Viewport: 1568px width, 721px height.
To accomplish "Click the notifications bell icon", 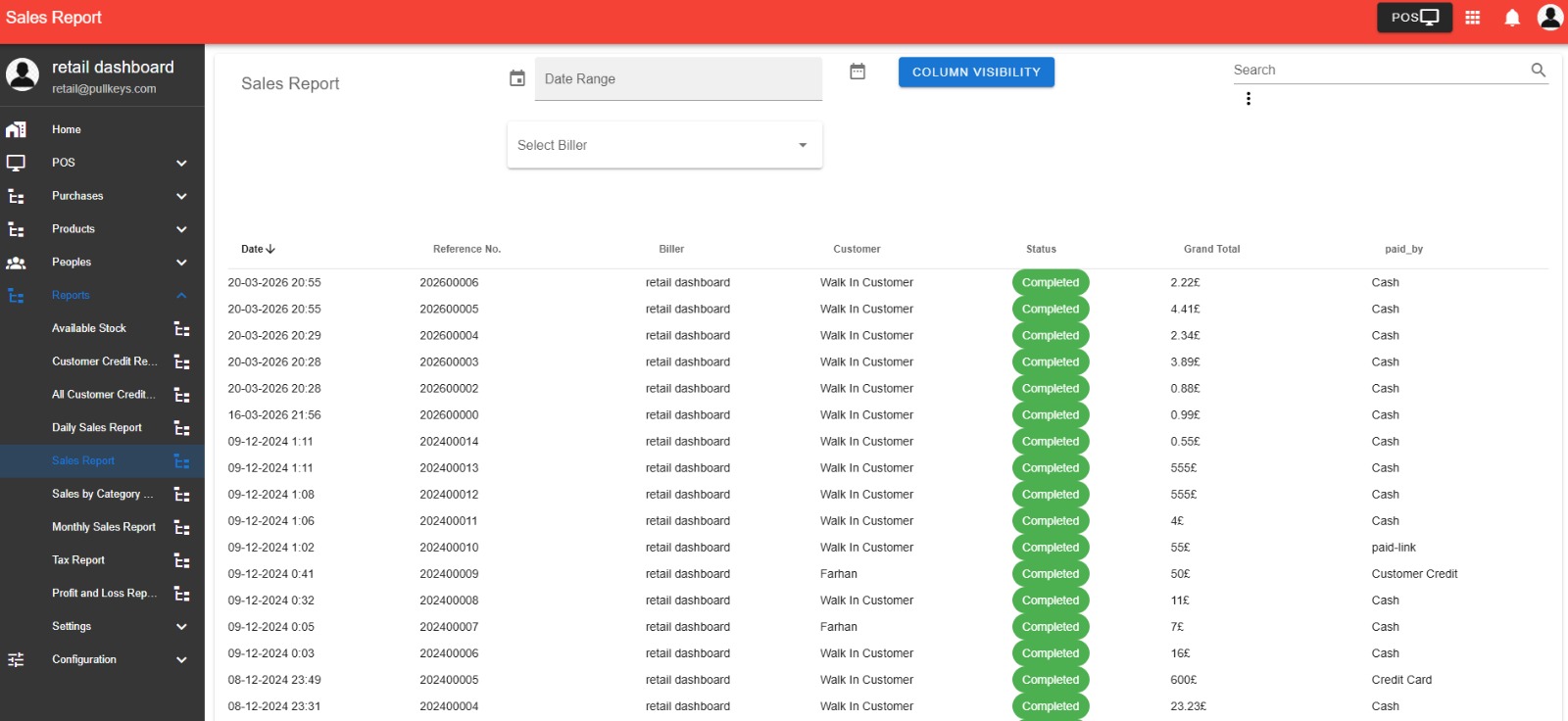I will (1512, 18).
